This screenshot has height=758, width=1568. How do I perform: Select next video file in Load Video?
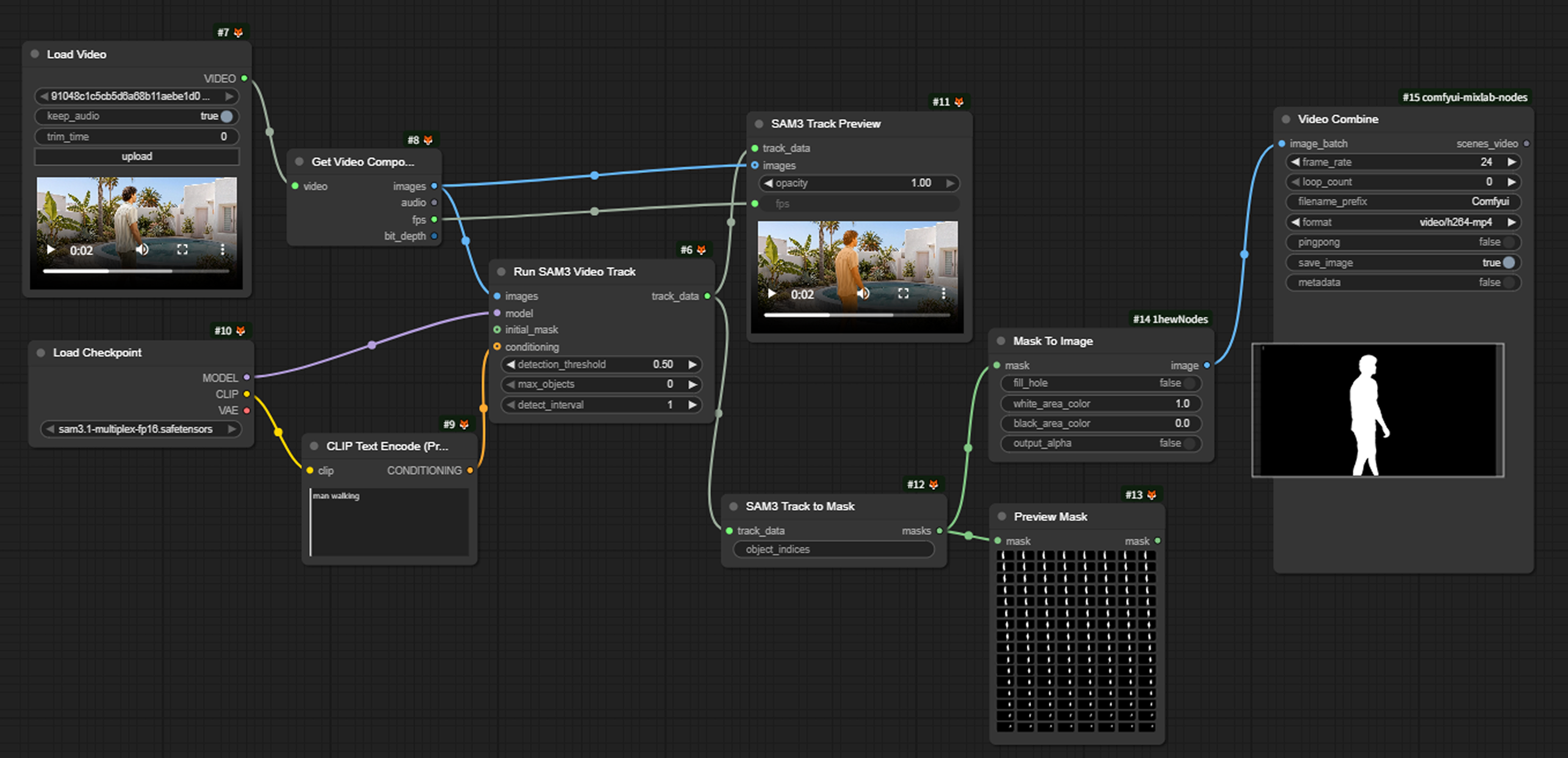point(229,96)
